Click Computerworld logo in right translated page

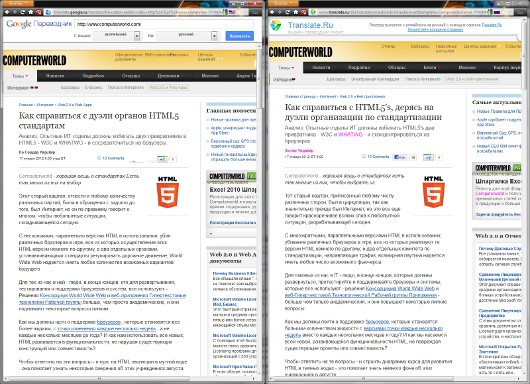pos(300,52)
